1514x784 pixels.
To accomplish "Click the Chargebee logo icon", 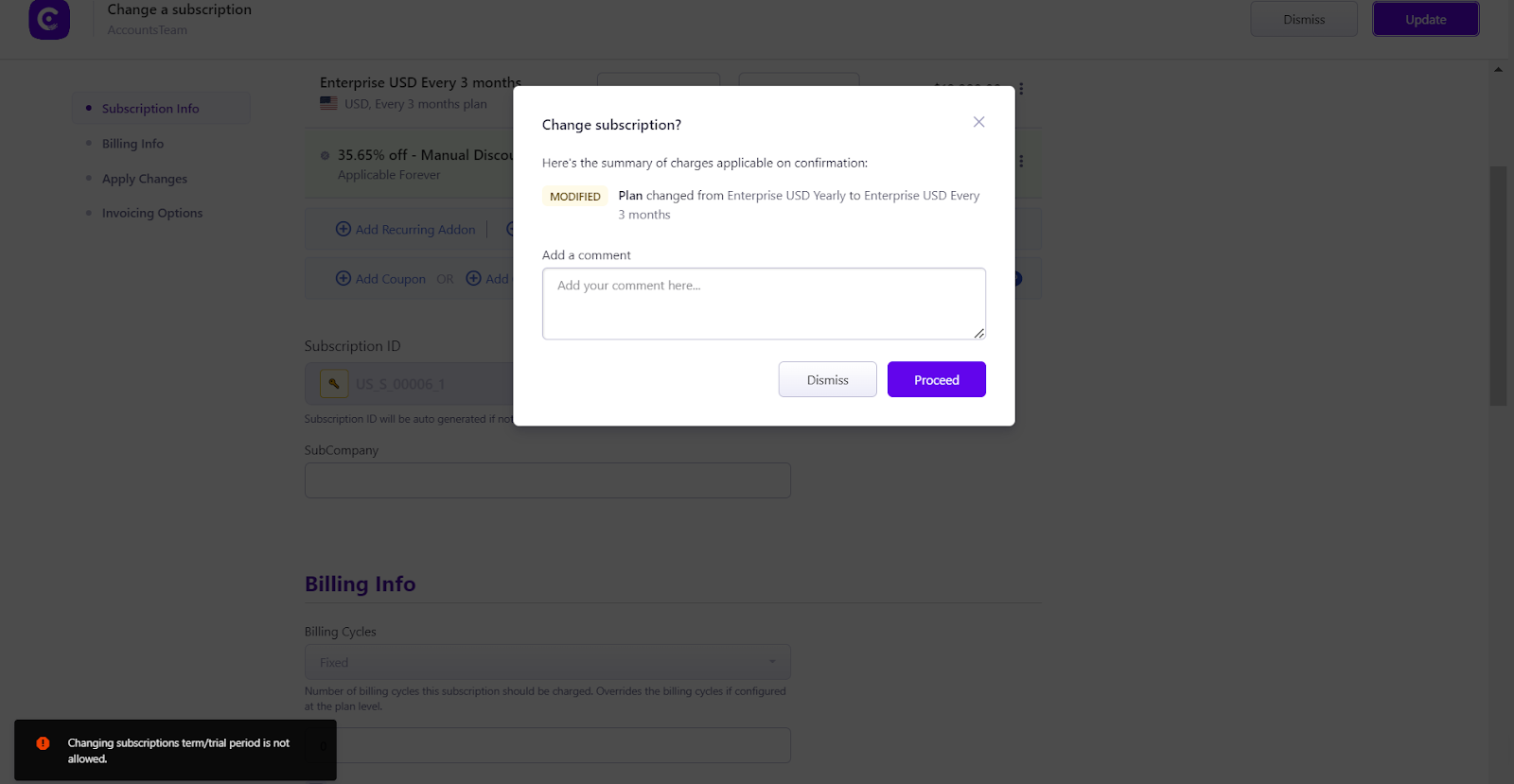I will tap(49, 19).
